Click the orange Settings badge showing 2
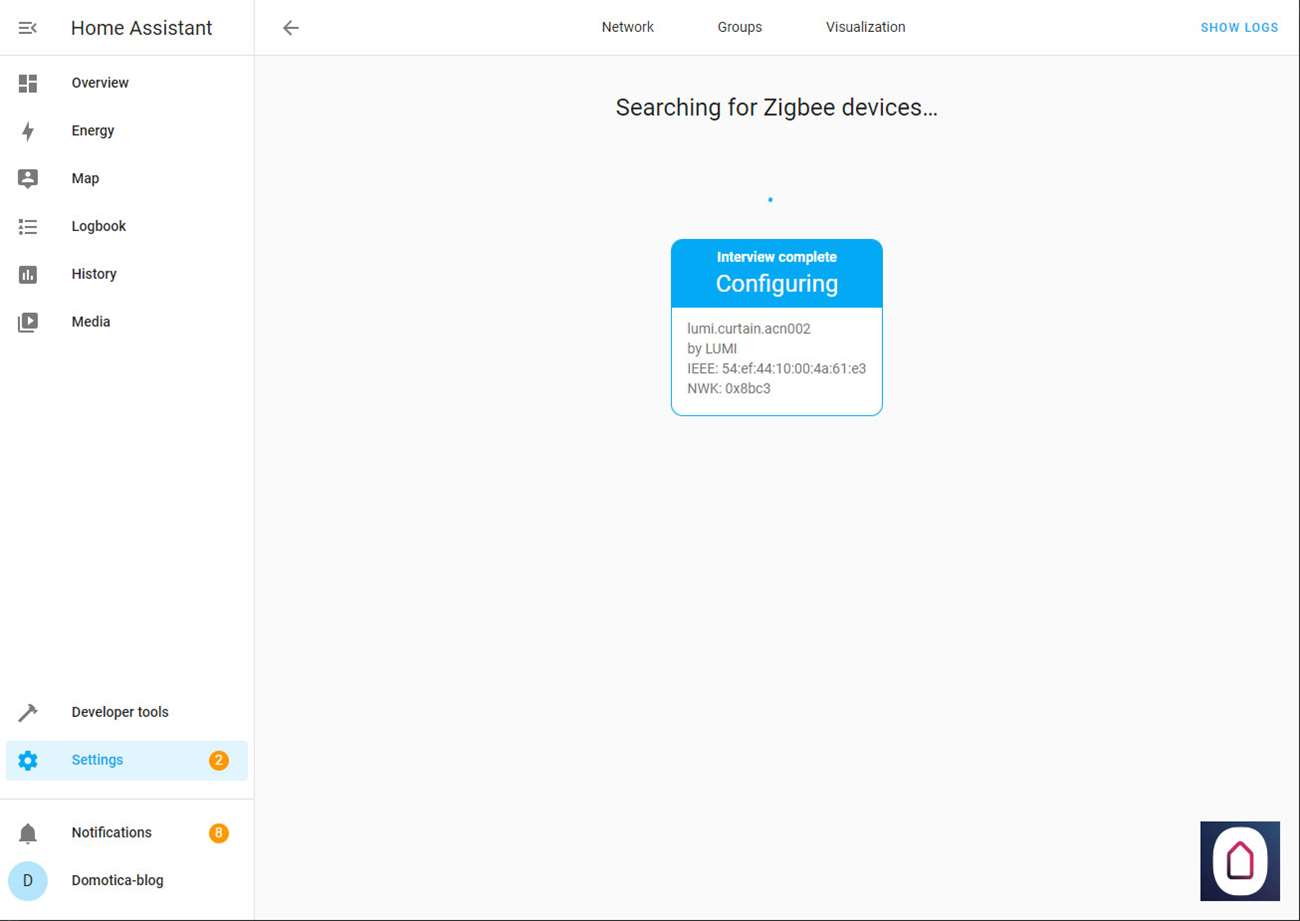1300x921 pixels. coord(219,760)
